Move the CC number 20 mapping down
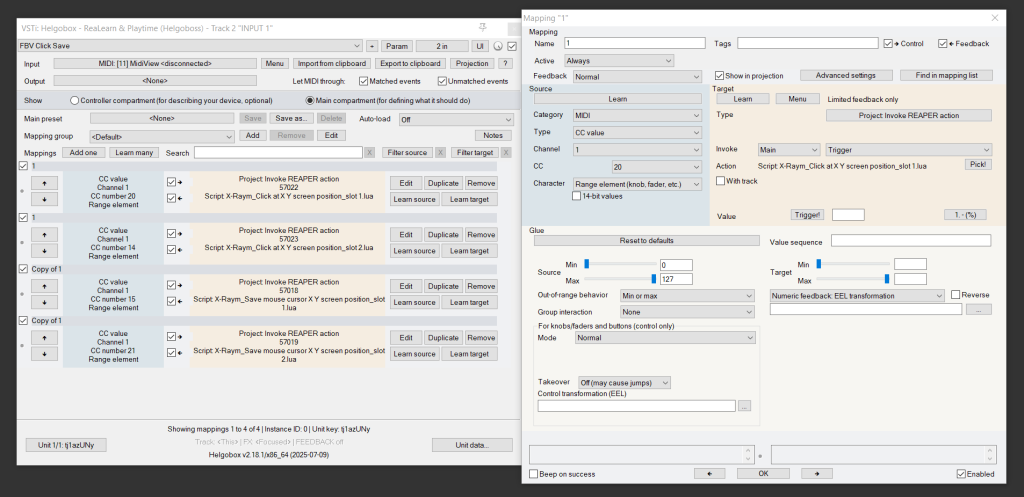The height and width of the screenshot is (497, 1024). pos(44,199)
